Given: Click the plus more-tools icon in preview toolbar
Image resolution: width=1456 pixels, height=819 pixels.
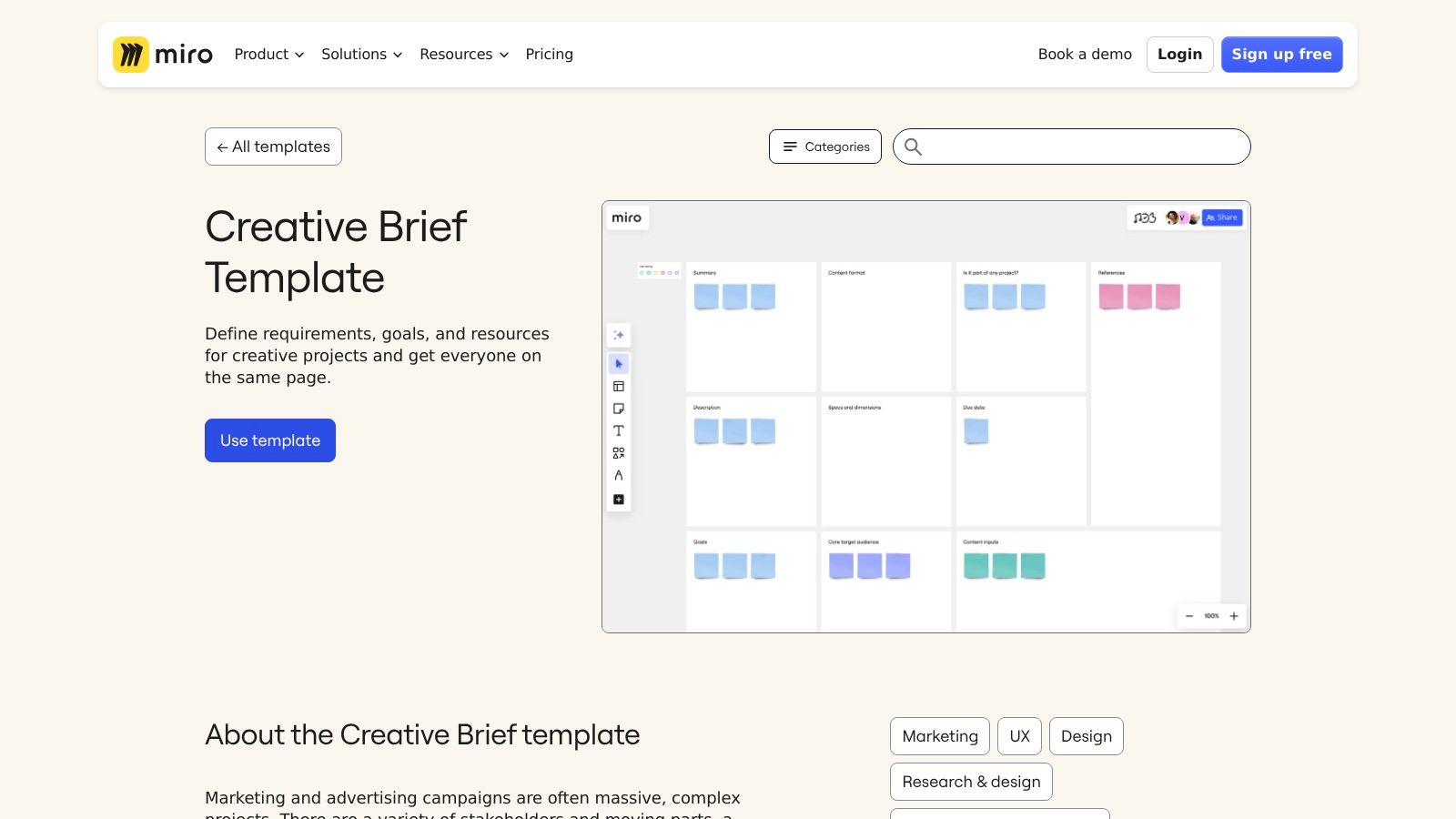Looking at the screenshot, I should pos(619,500).
